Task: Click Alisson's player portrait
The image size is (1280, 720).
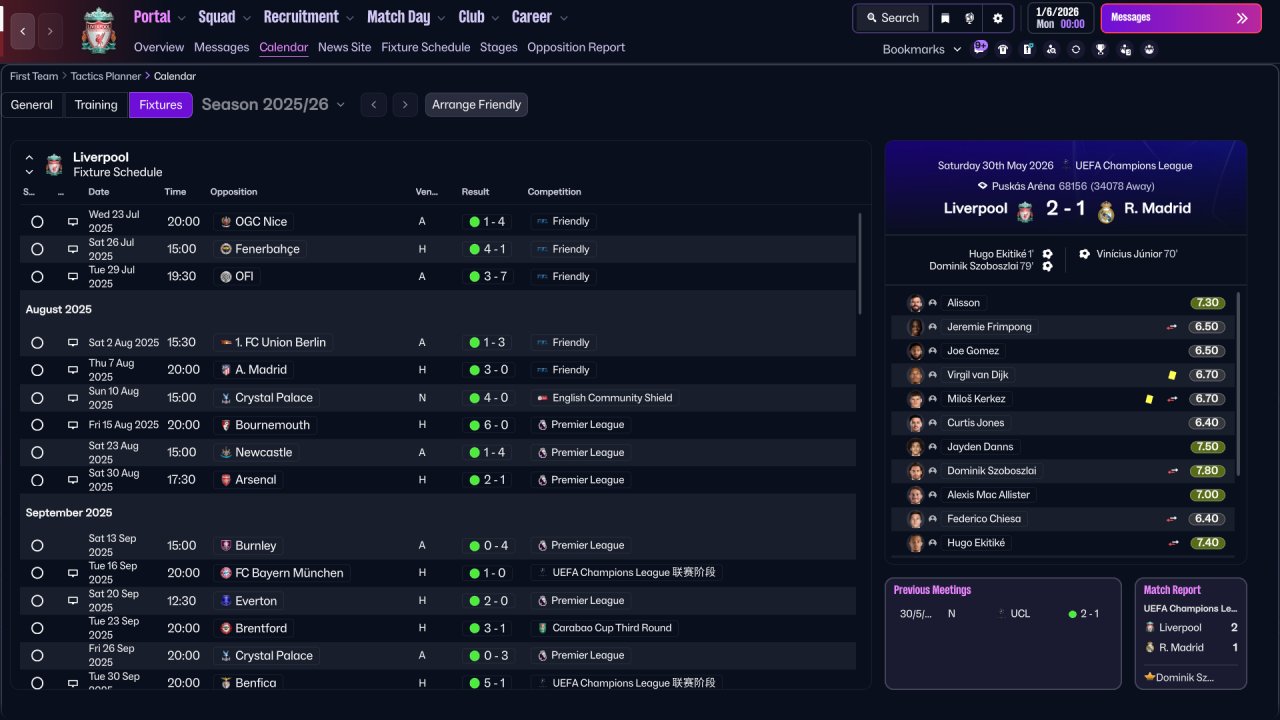Action: click(915, 303)
